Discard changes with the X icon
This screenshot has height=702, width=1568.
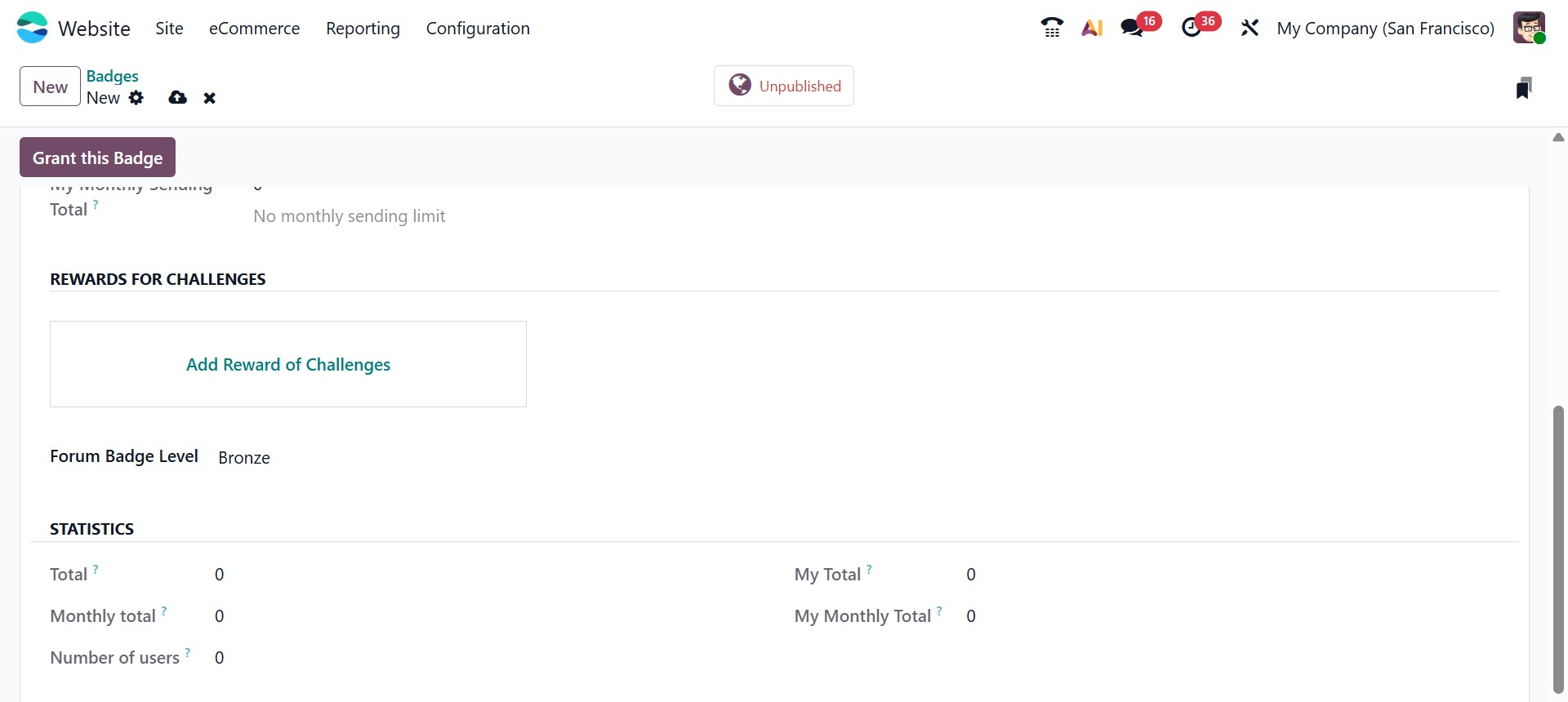pos(210,98)
